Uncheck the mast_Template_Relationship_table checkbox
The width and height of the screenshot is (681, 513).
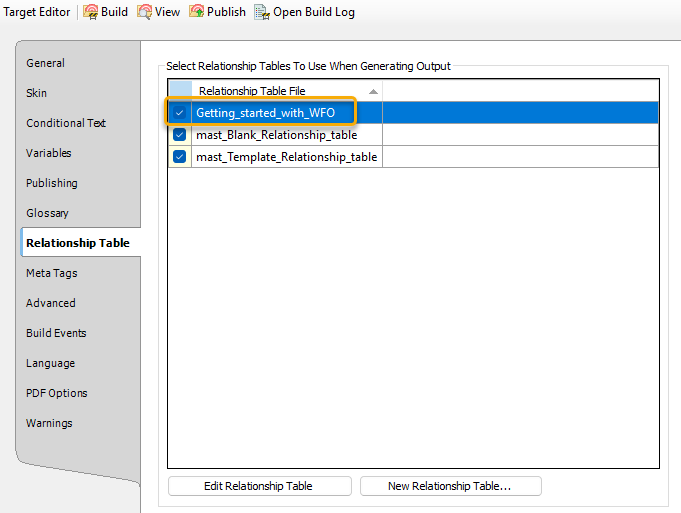click(179, 156)
